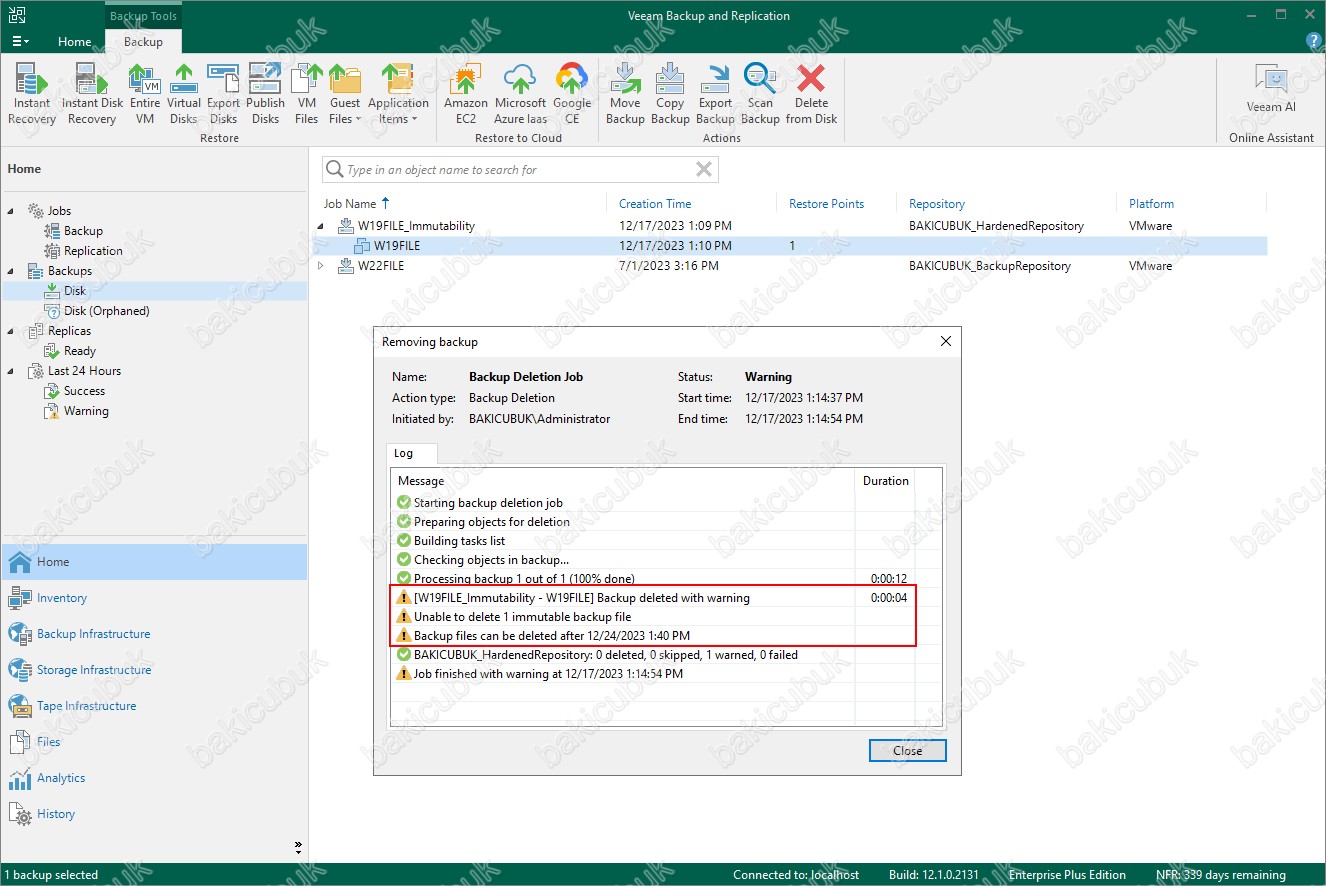The image size is (1326, 886).
Task: Click the Duration column header in log
Action: [886, 481]
